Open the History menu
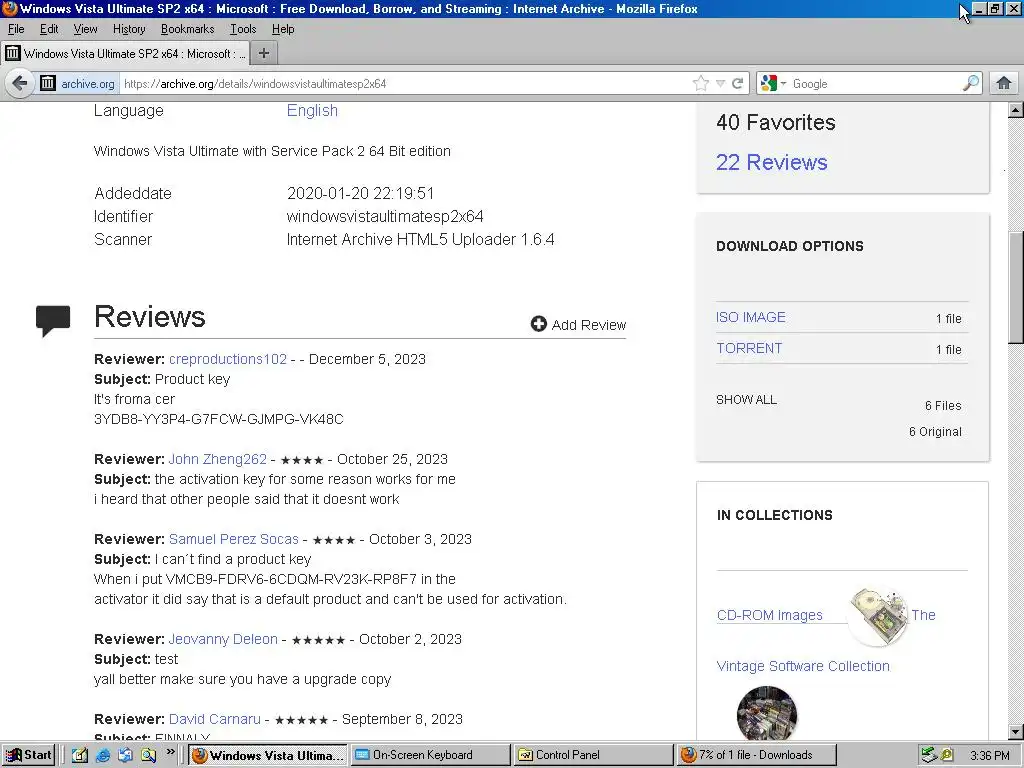The image size is (1024, 768). click(x=129, y=29)
